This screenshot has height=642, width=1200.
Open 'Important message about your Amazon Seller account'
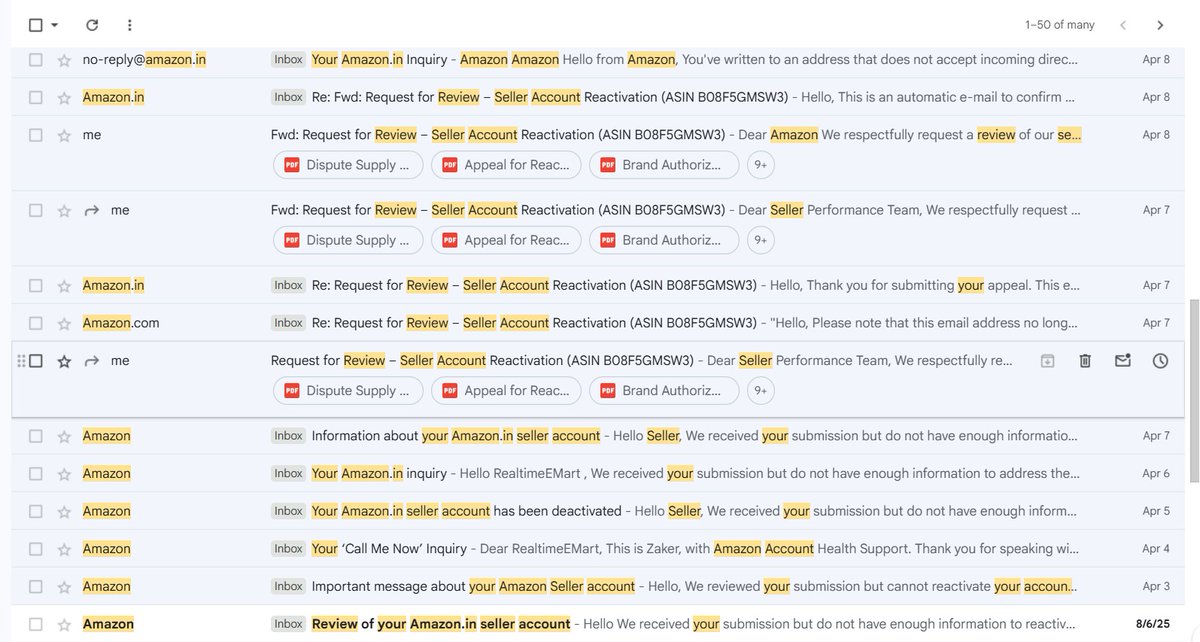pyautogui.click(x=600, y=587)
